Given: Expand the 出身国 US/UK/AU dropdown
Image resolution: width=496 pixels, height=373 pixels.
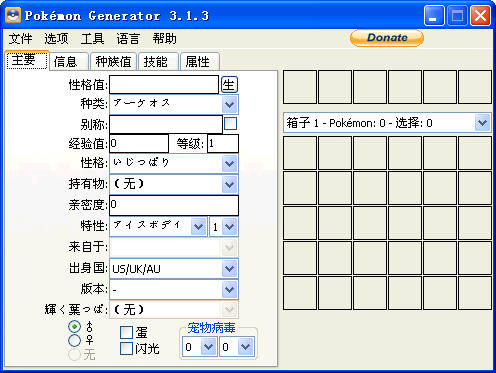Looking at the screenshot, I should pos(229,269).
